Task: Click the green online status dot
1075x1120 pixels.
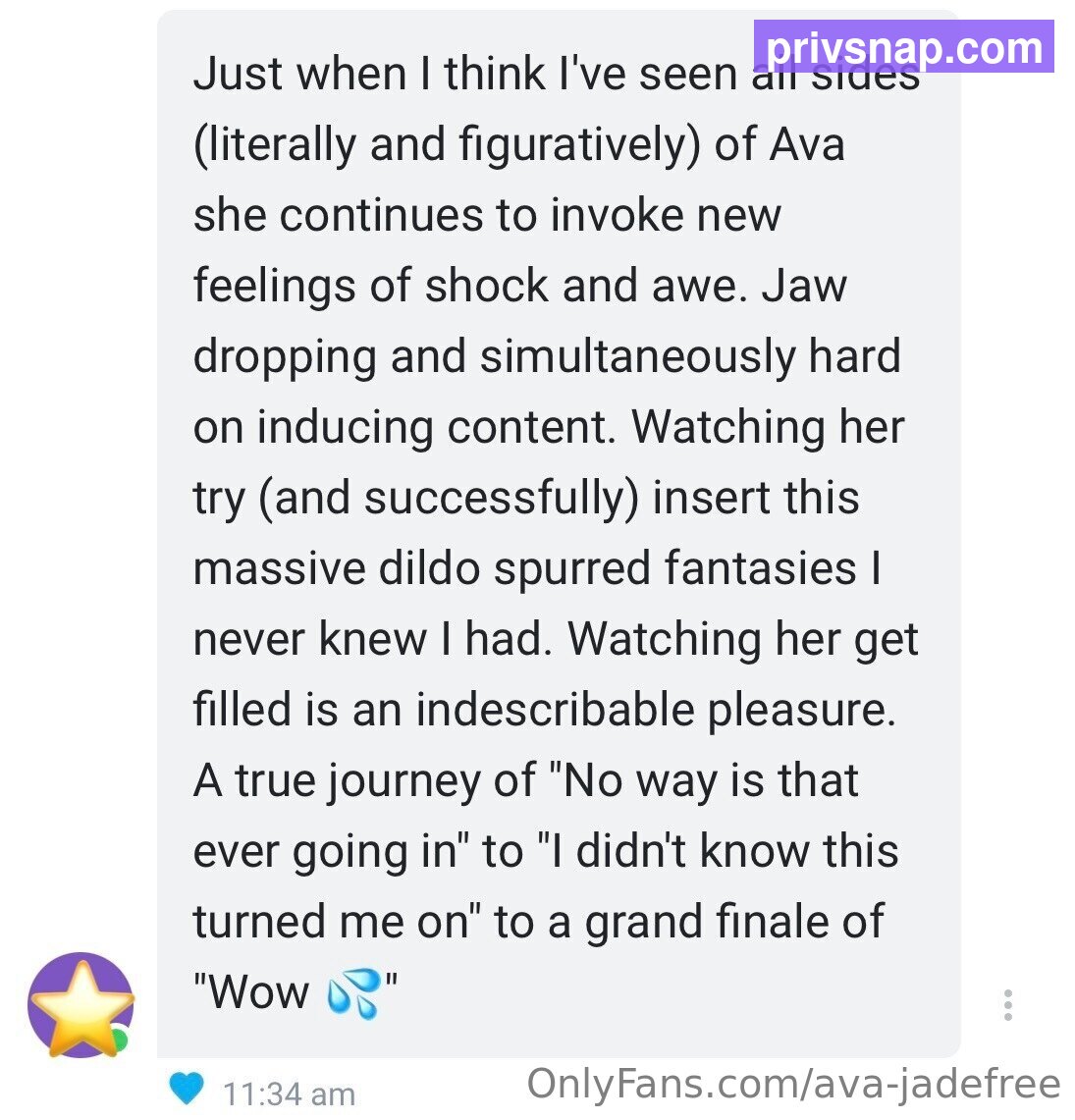Action: pyautogui.click(x=120, y=1039)
